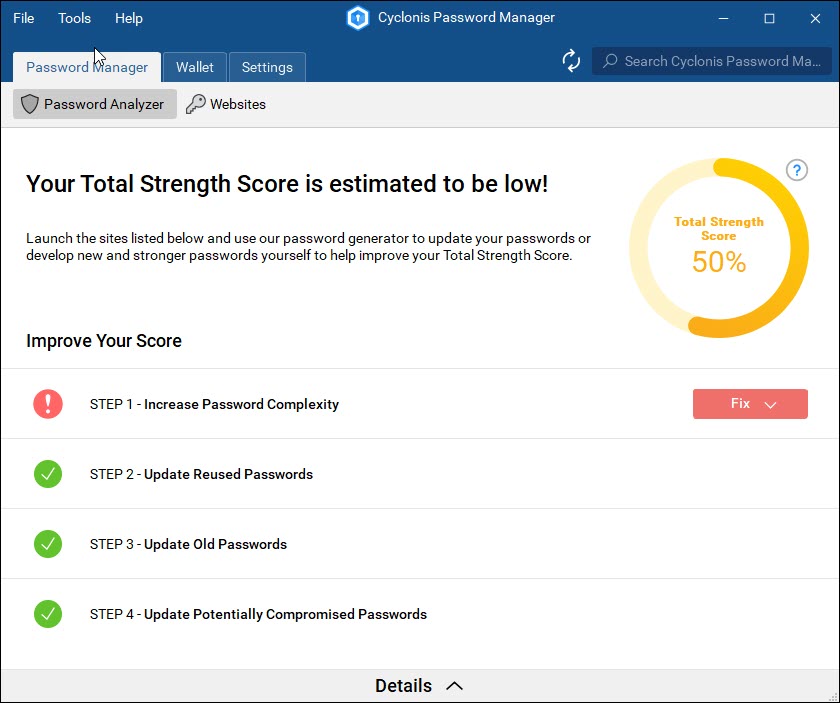Maximize the Cyclonis window

pyautogui.click(x=769, y=18)
